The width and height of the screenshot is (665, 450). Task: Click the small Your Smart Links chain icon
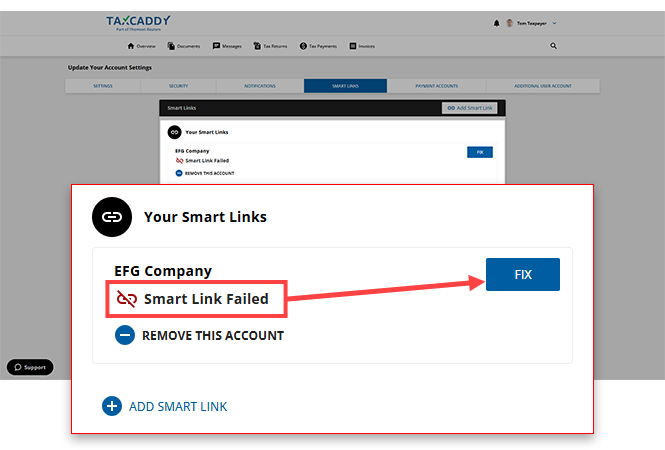click(x=174, y=132)
